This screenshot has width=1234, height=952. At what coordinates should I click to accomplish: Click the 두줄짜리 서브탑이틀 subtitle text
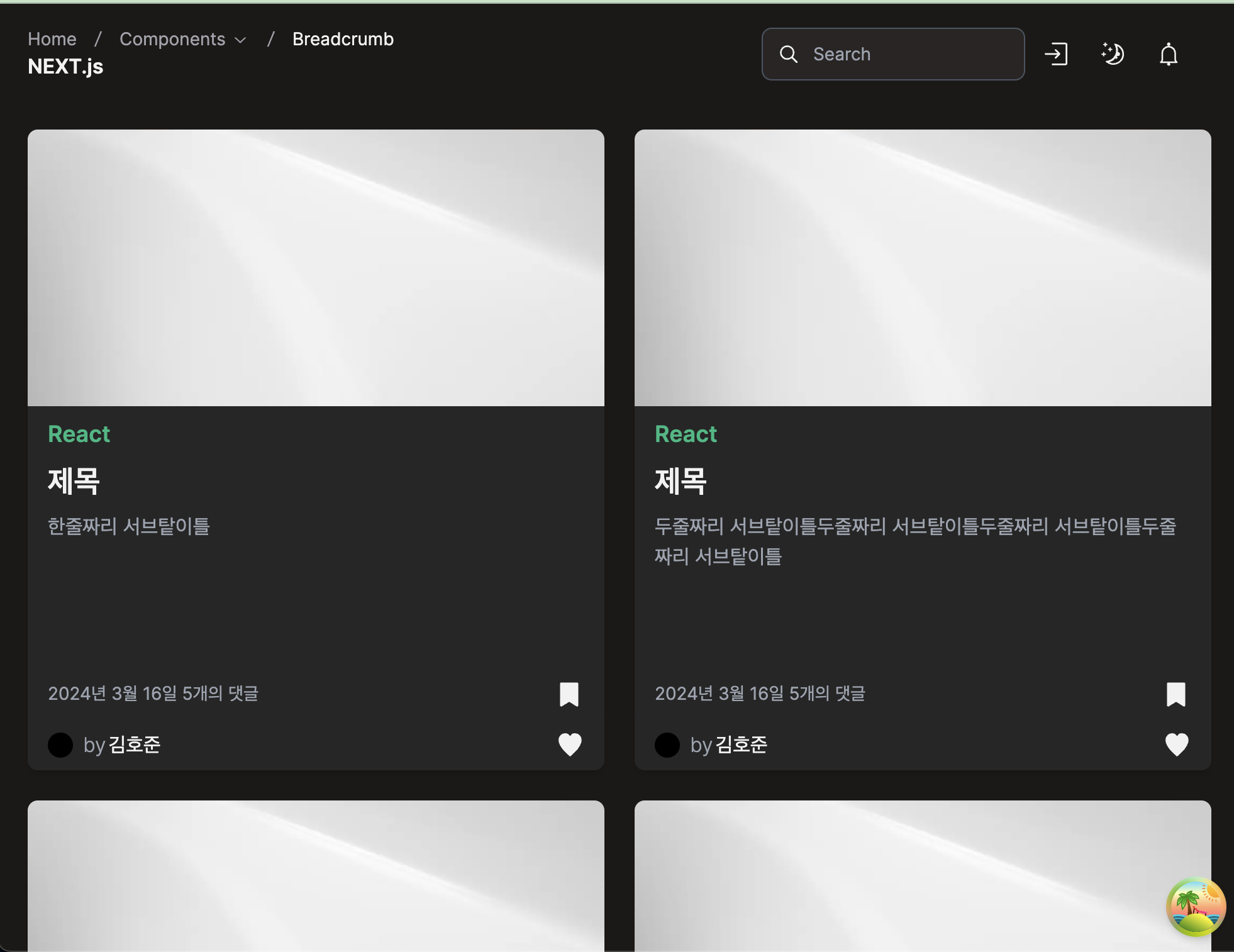(x=915, y=541)
